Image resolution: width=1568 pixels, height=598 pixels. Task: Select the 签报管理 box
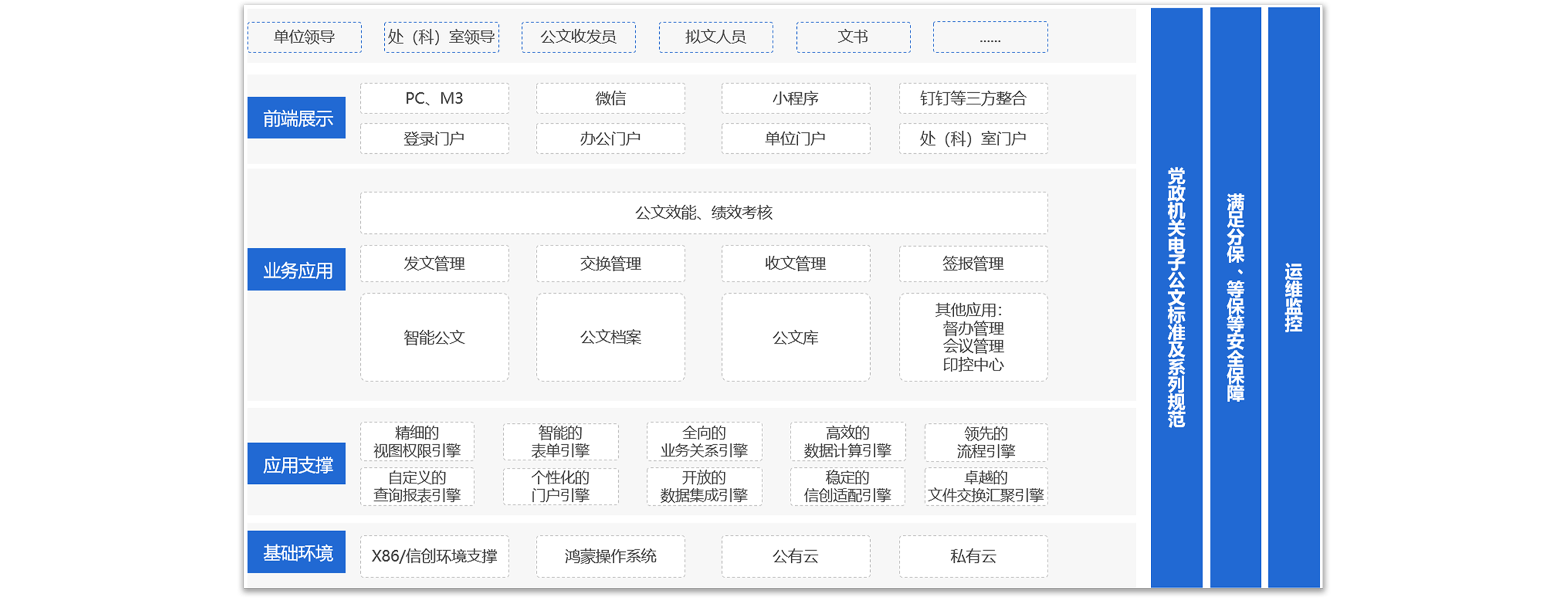(973, 263)
